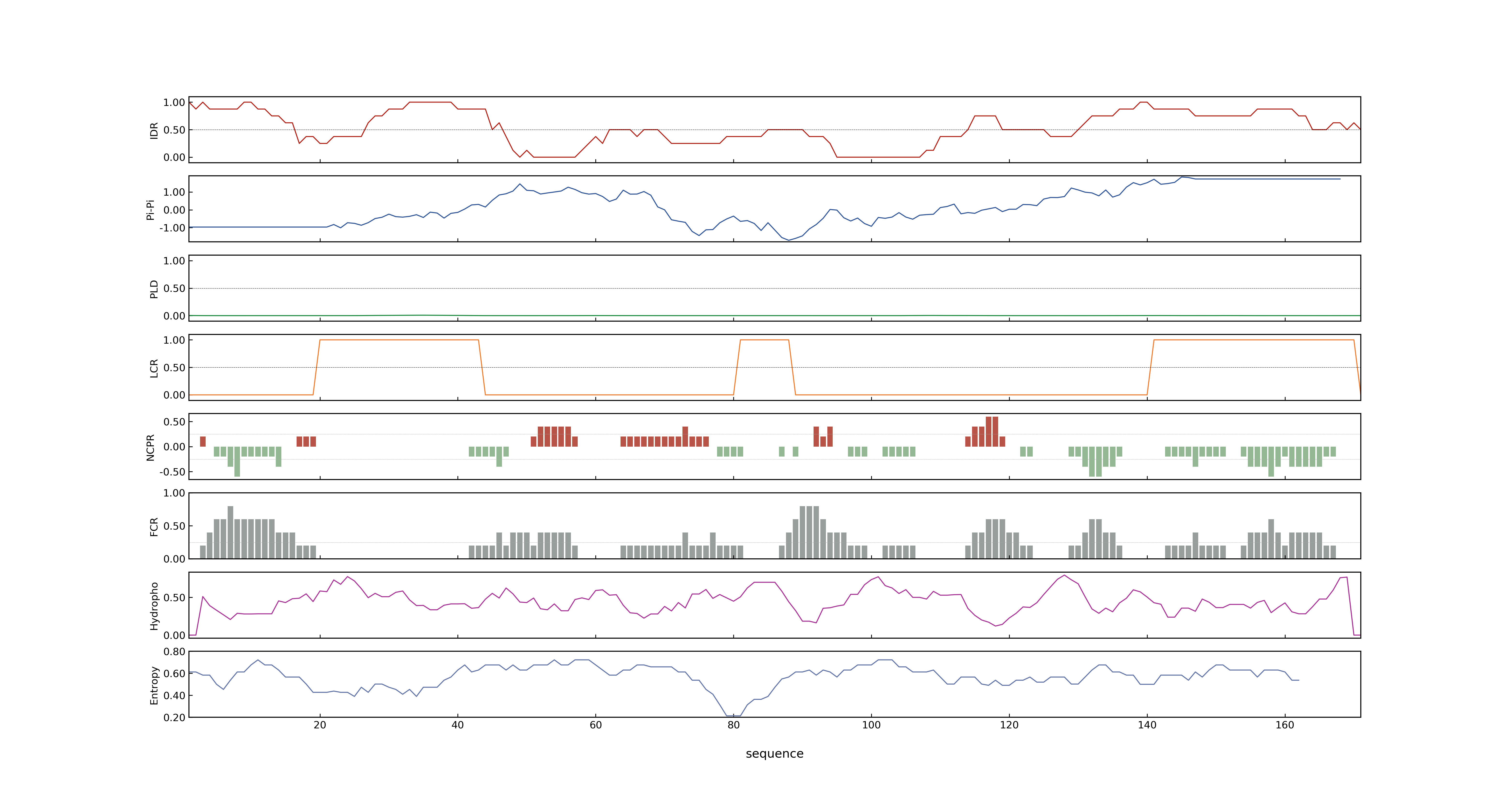Click the hydrophobicity peak near residue 128

tap(1064, 576)
